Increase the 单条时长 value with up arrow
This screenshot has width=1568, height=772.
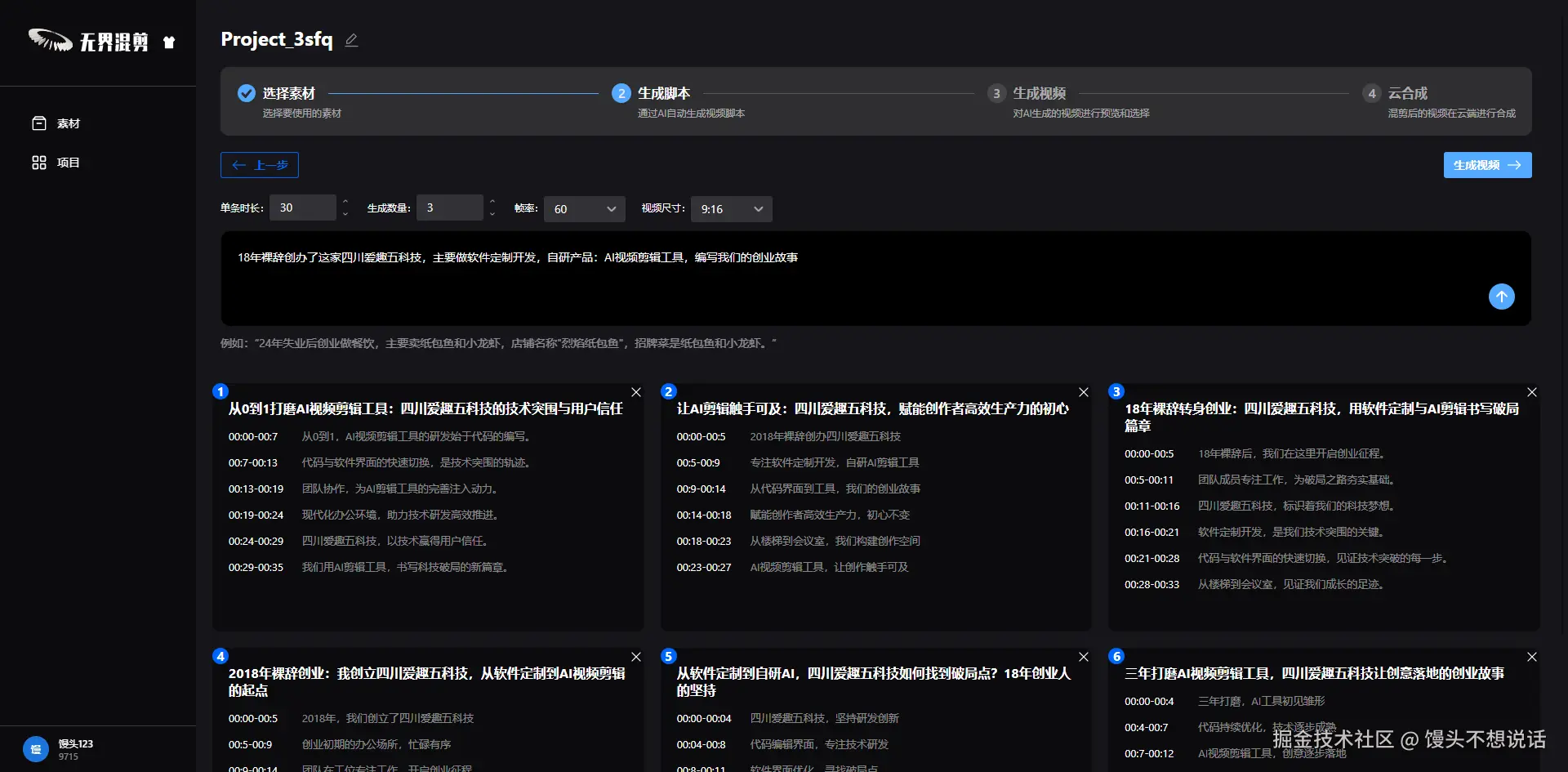345,201
